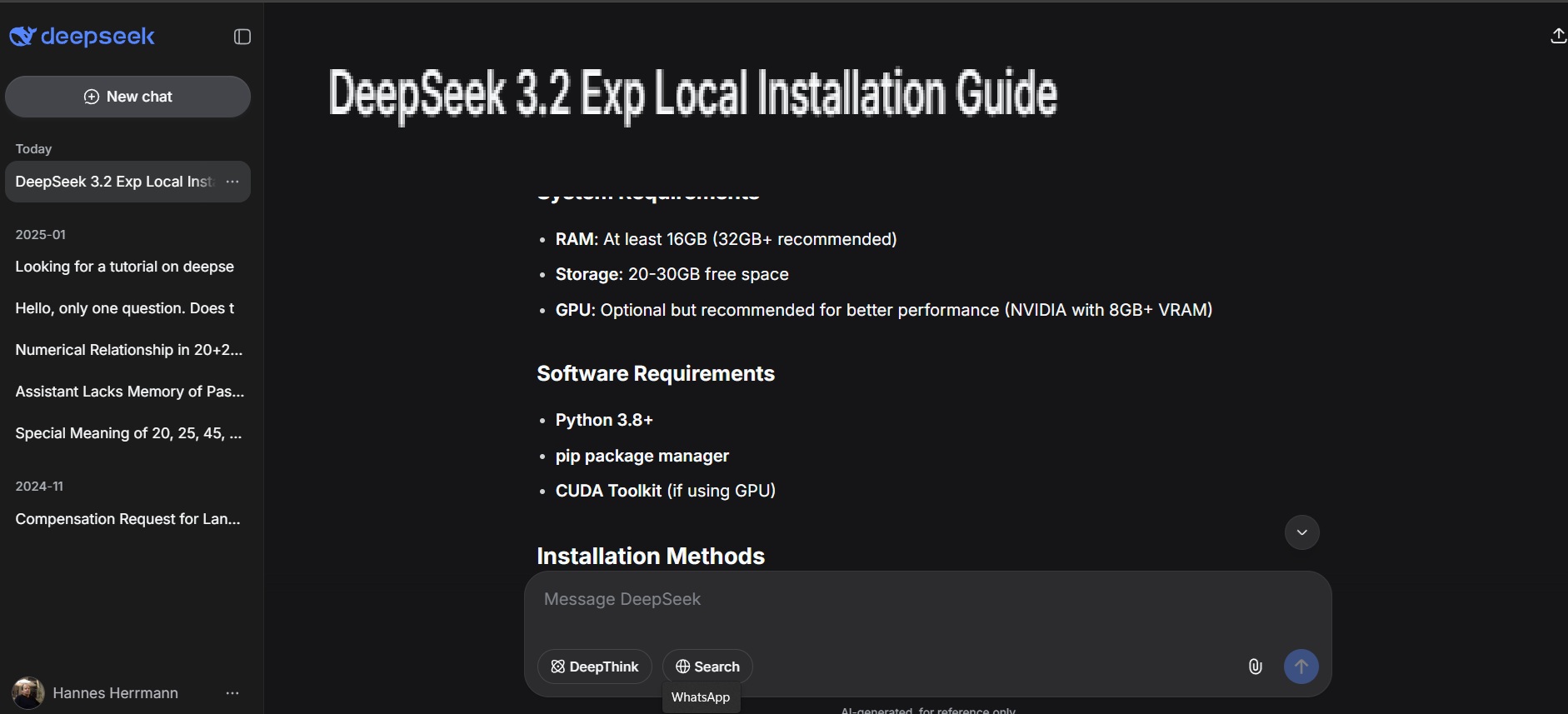Toggle DeepThink mode
Image resolution: width=1568 pixels, height=714 pixels.
tap(595, 667)
